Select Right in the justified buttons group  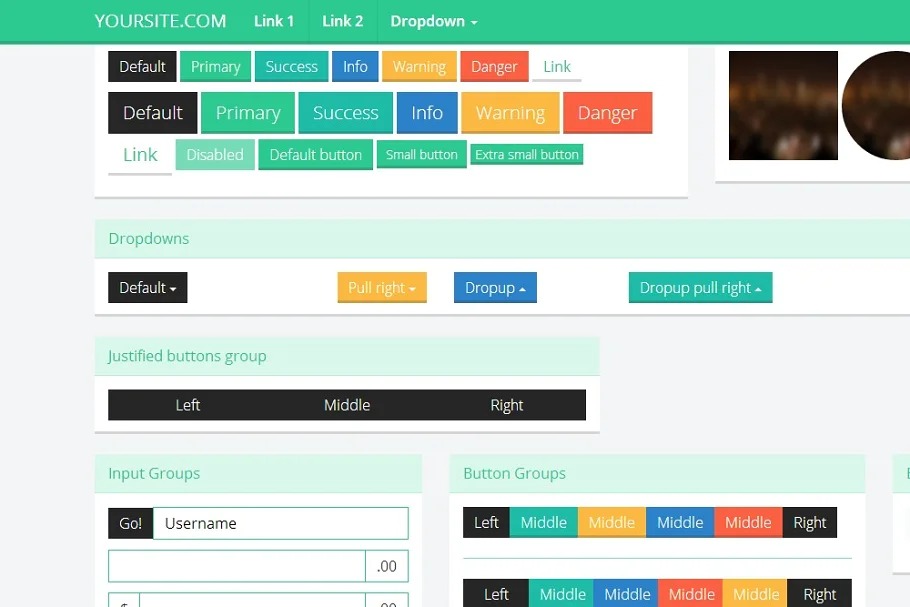(506, 405)
